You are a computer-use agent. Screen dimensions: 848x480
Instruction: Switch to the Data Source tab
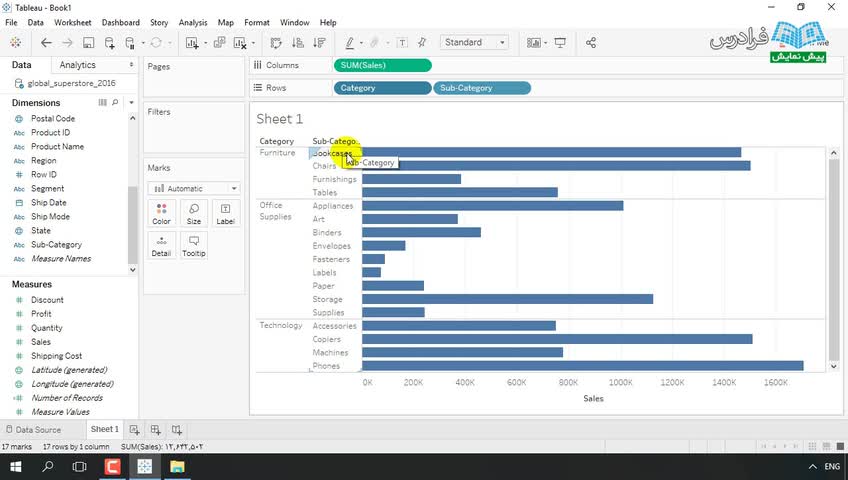(34, 430)
